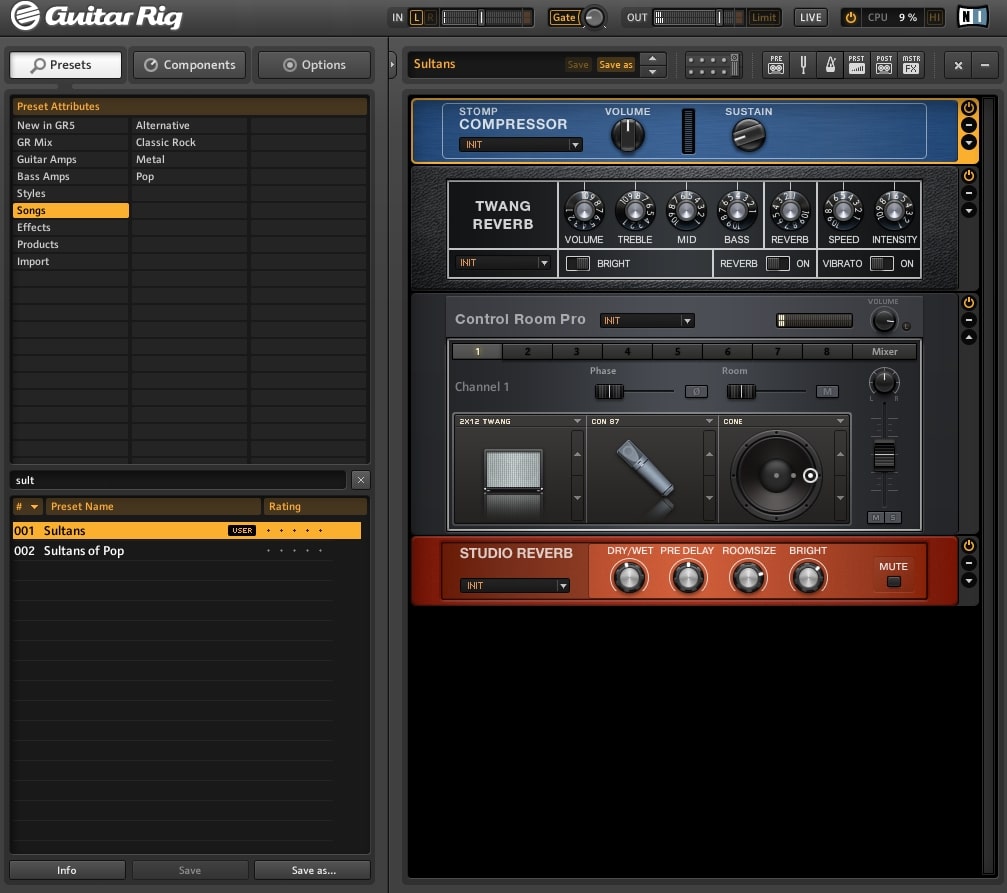Switch to the Options tab
The height and width of the screenshot is (893, 1007).
(x=314, y=65)
